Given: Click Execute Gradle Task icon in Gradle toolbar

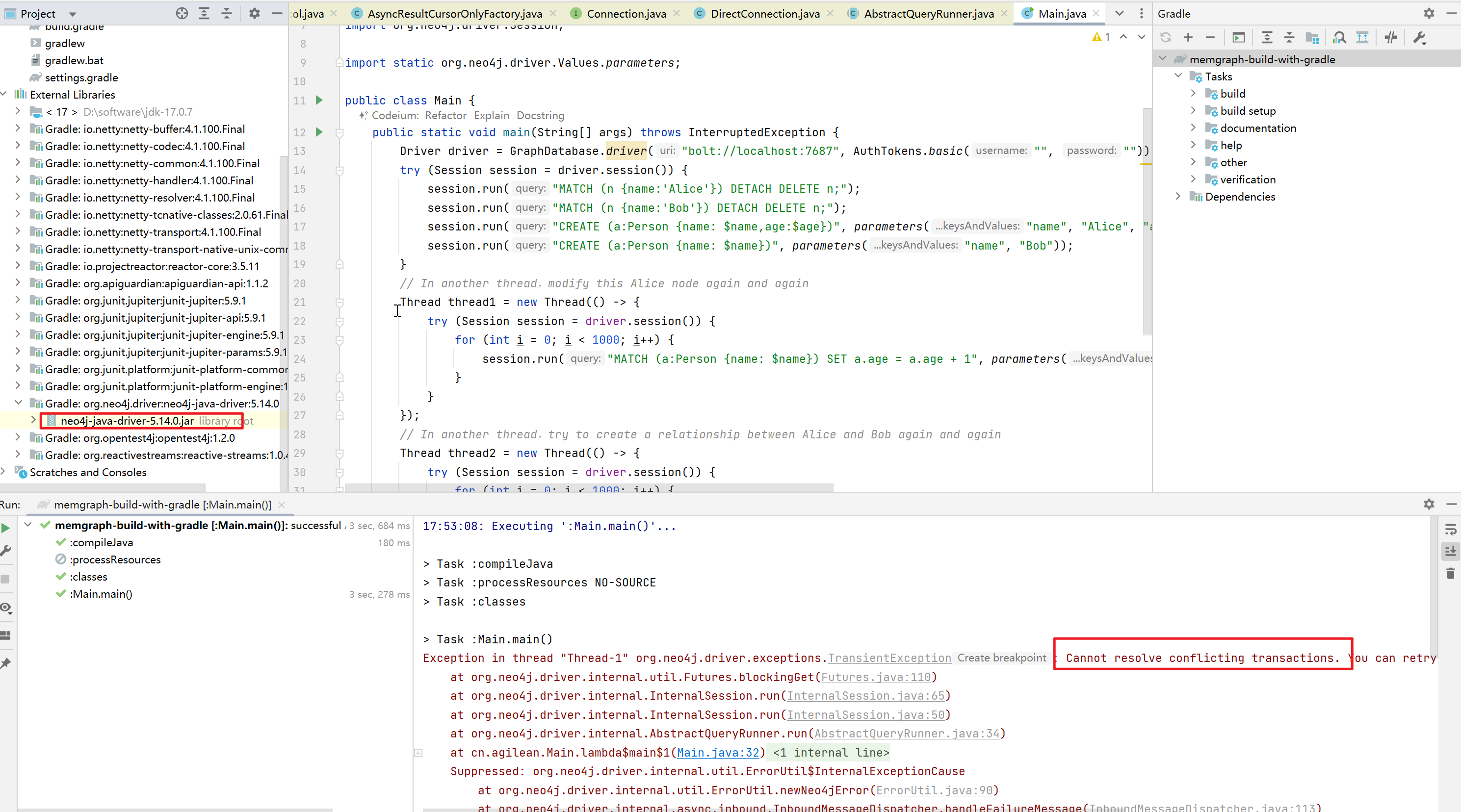Looking at the screenshot, I should [1239, 37].
